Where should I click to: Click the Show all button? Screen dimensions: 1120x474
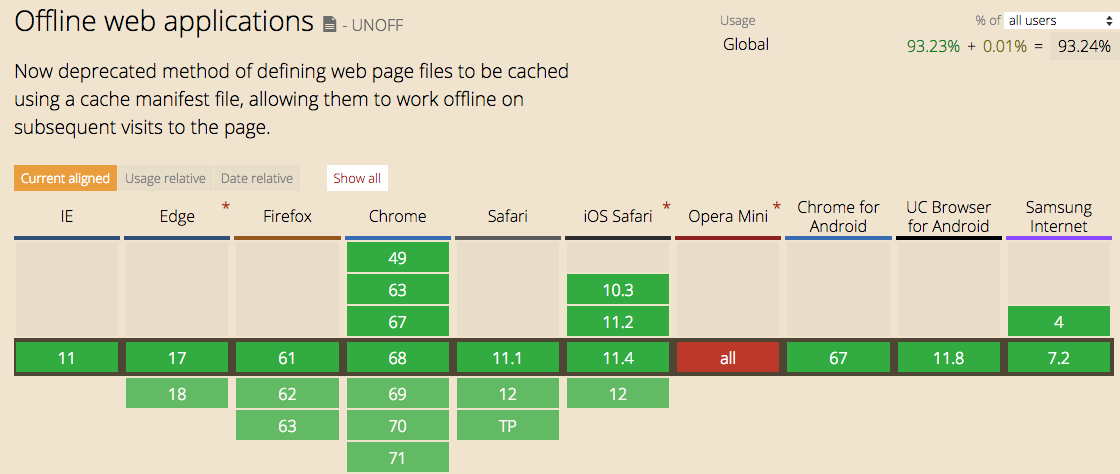click(357, 178)
